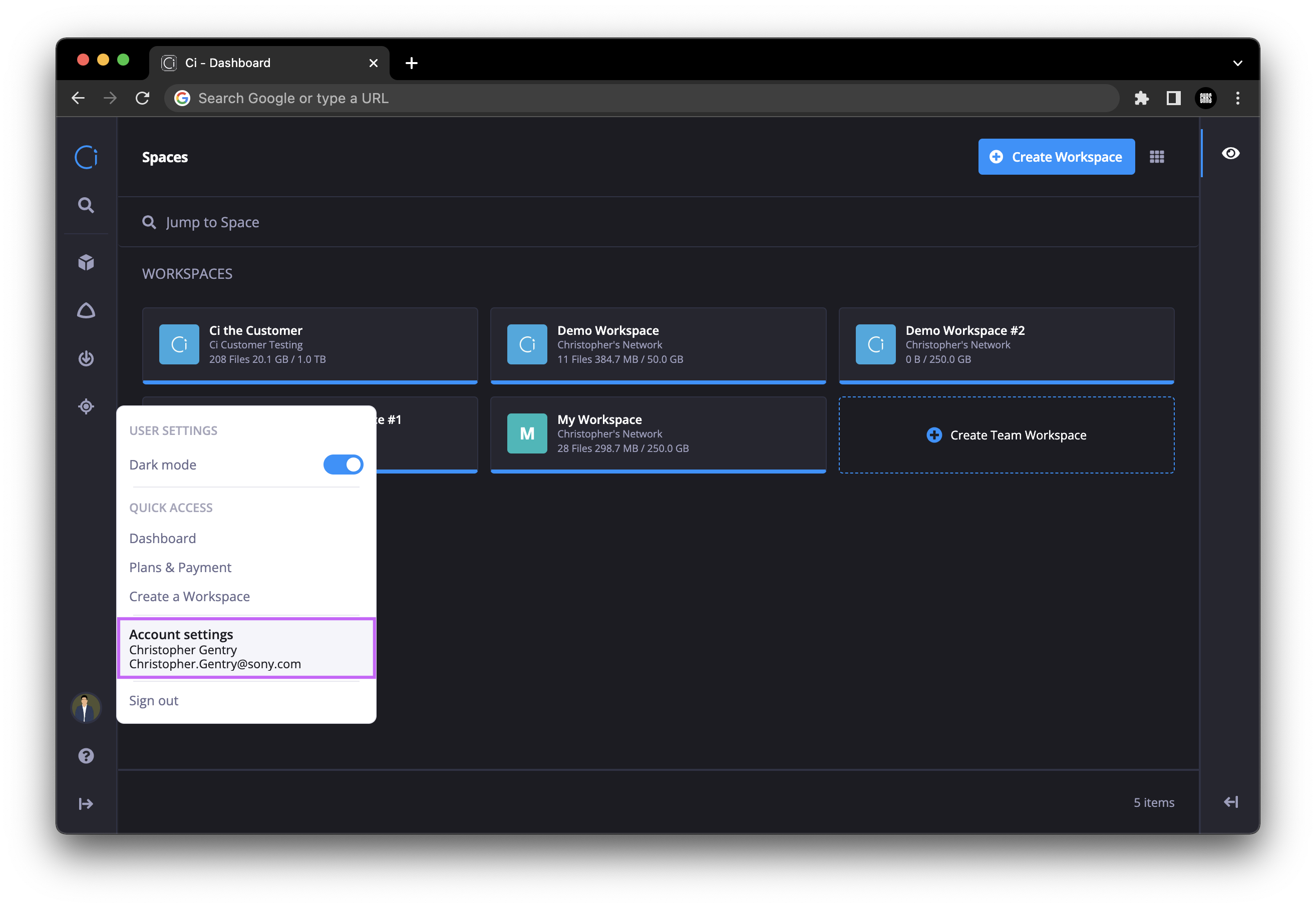The height and width of the screenshot is (908, 1316).
Task: Click the My Workspace M icon
Action: click(x=527, y=433)
